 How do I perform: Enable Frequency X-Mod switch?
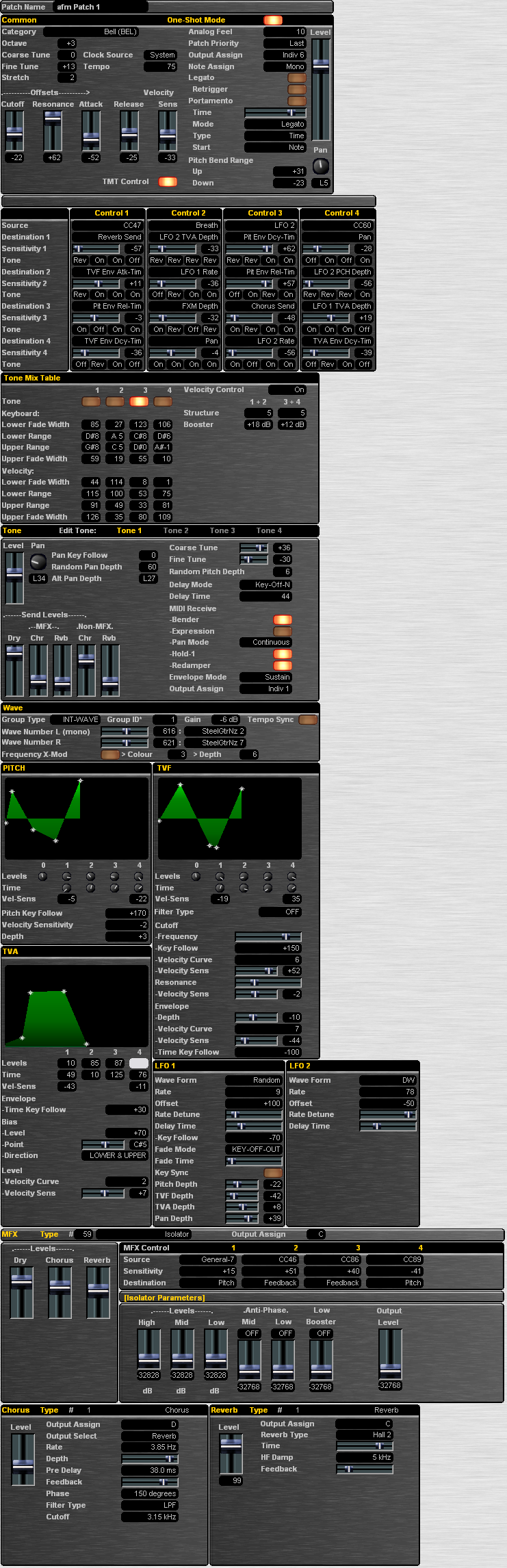click(x=110, y=754)
